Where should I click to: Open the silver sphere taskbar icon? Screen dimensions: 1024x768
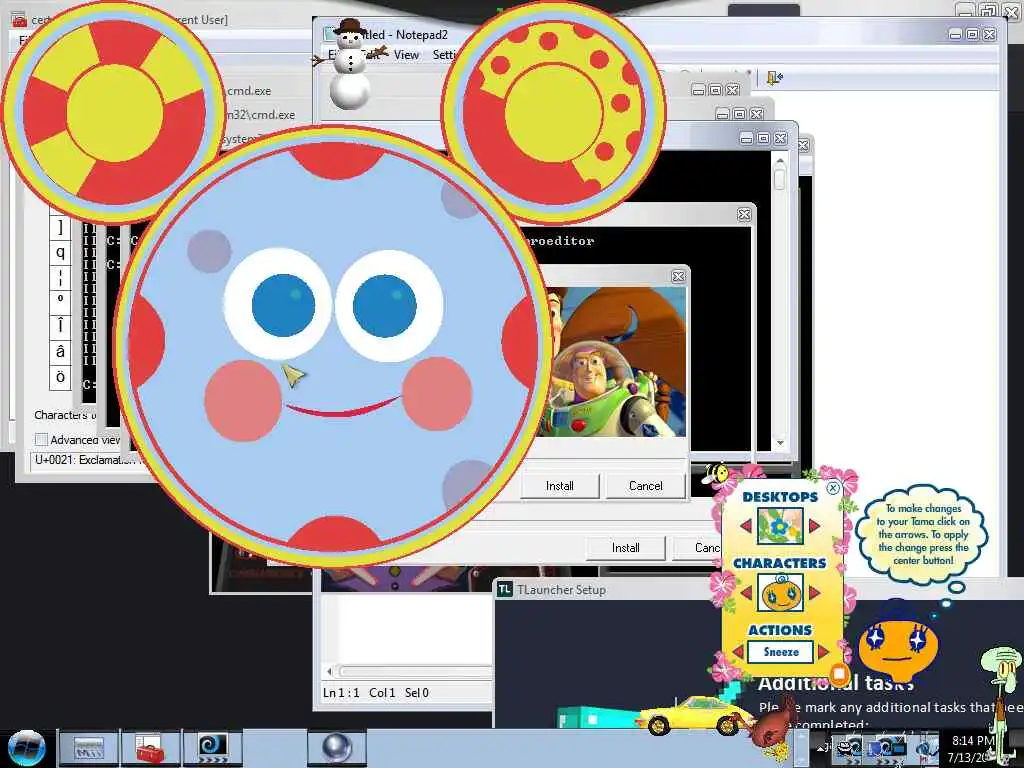point(337,748)
